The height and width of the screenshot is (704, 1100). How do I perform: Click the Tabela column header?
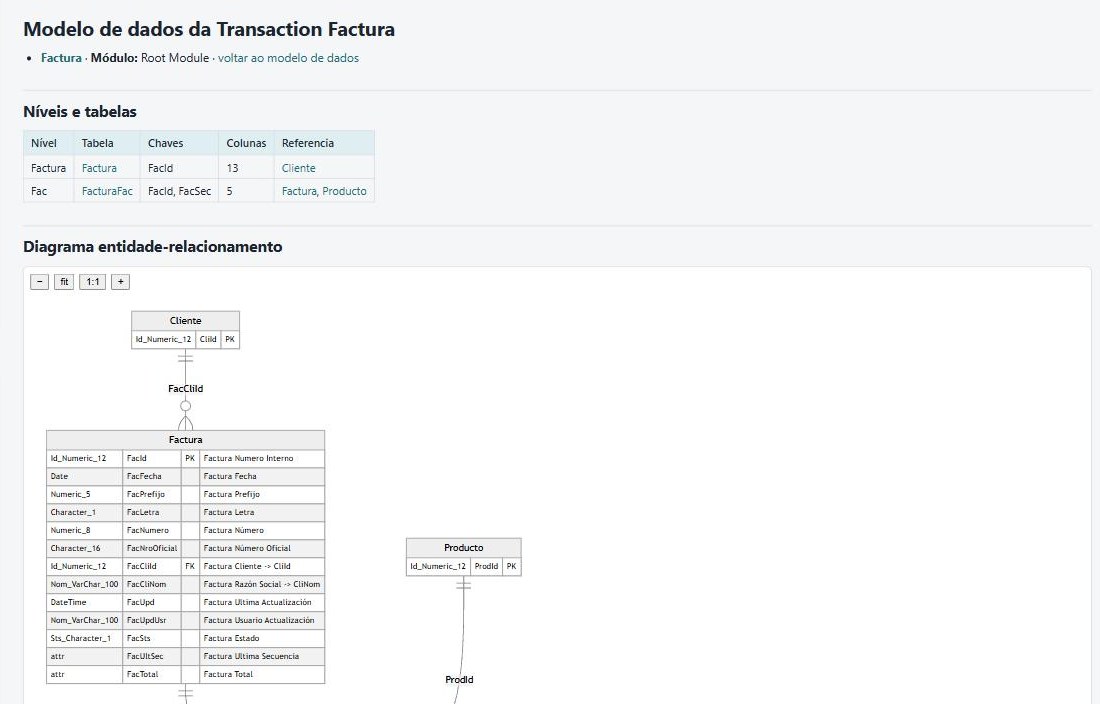98,143
